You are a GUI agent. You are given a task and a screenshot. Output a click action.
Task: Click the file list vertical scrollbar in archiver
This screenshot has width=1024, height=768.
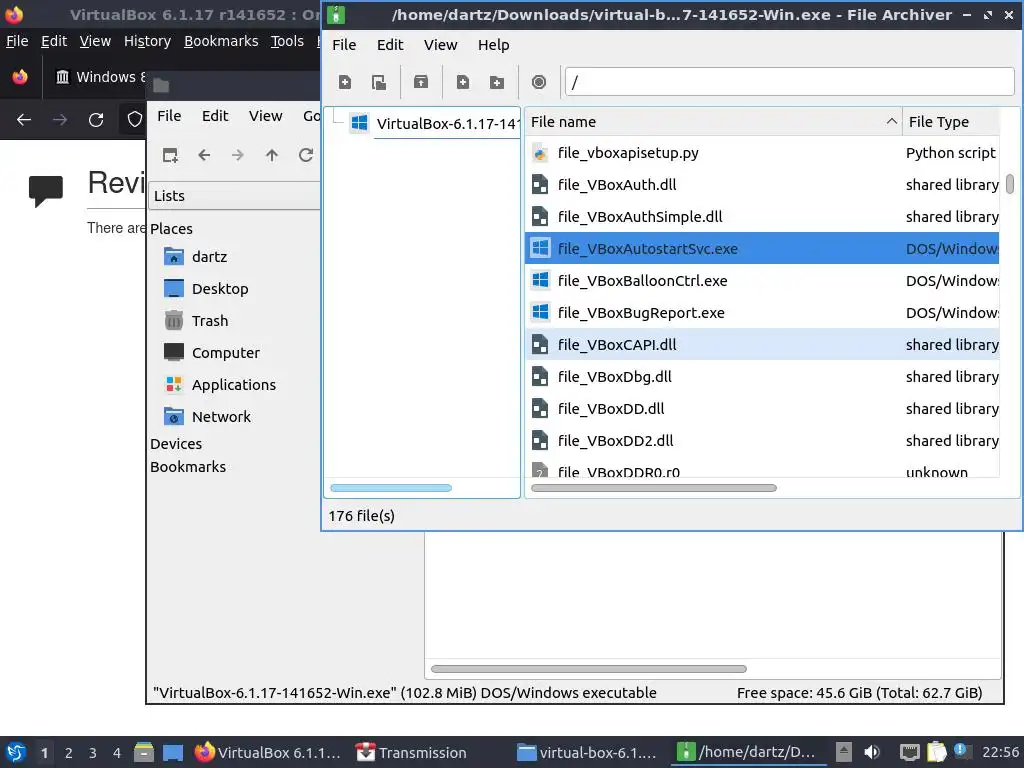coord(1010,184)
